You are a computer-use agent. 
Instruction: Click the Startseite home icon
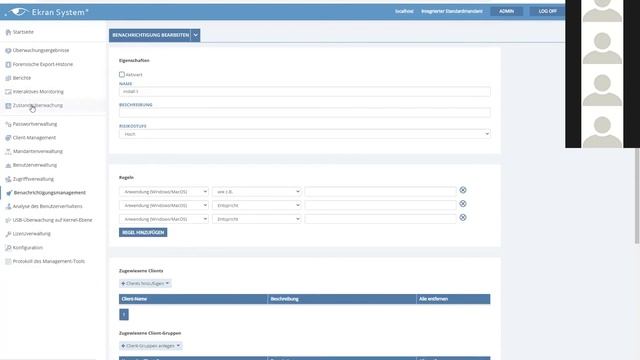[8, 32]
